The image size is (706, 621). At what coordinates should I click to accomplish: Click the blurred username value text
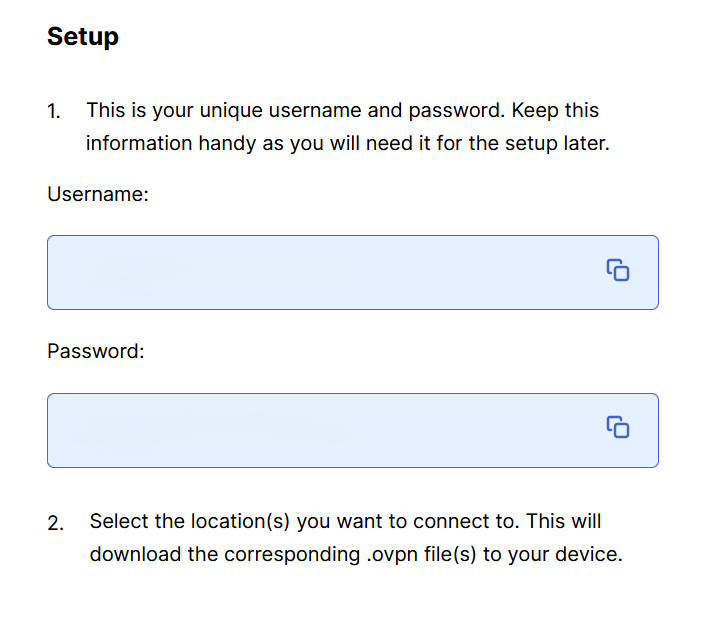[140, 270]
